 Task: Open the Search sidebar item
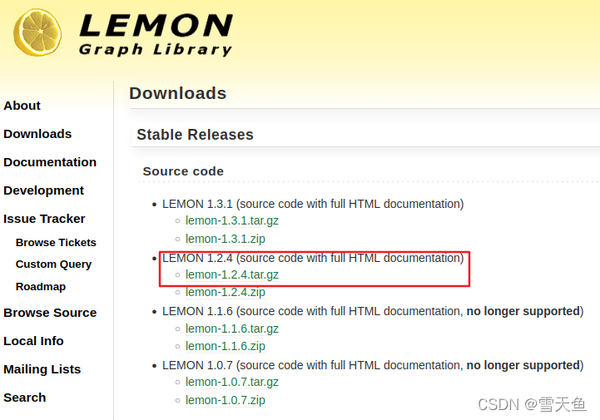pos(24,397)
